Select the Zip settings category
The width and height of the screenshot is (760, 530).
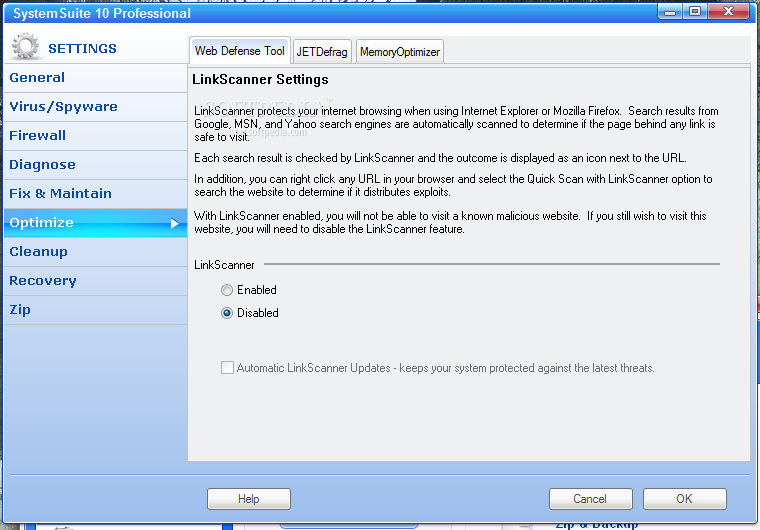point(95,310)
